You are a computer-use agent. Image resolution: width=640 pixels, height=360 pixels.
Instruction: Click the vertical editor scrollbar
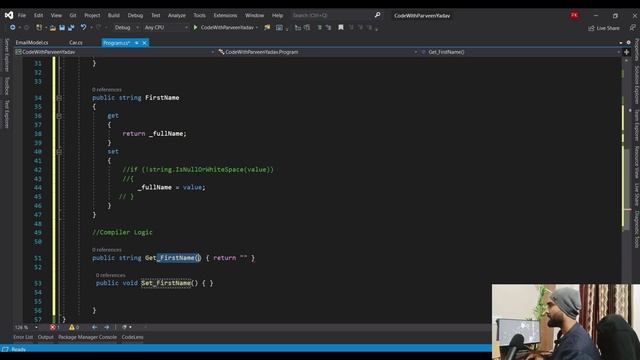[627, 188]
